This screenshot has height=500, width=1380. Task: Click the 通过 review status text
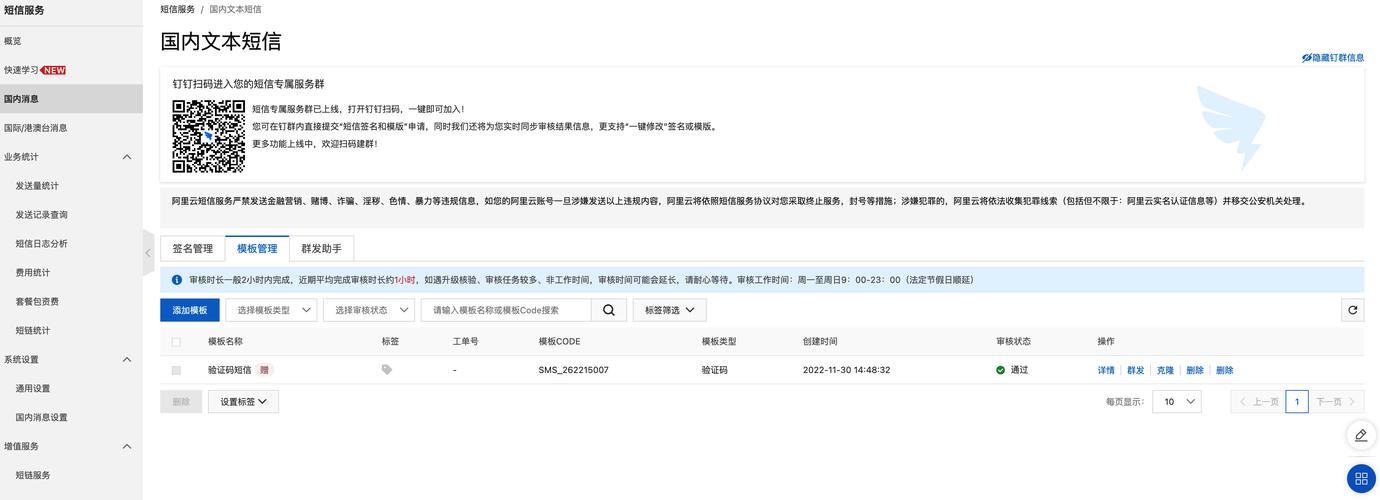pos(1019,370)
